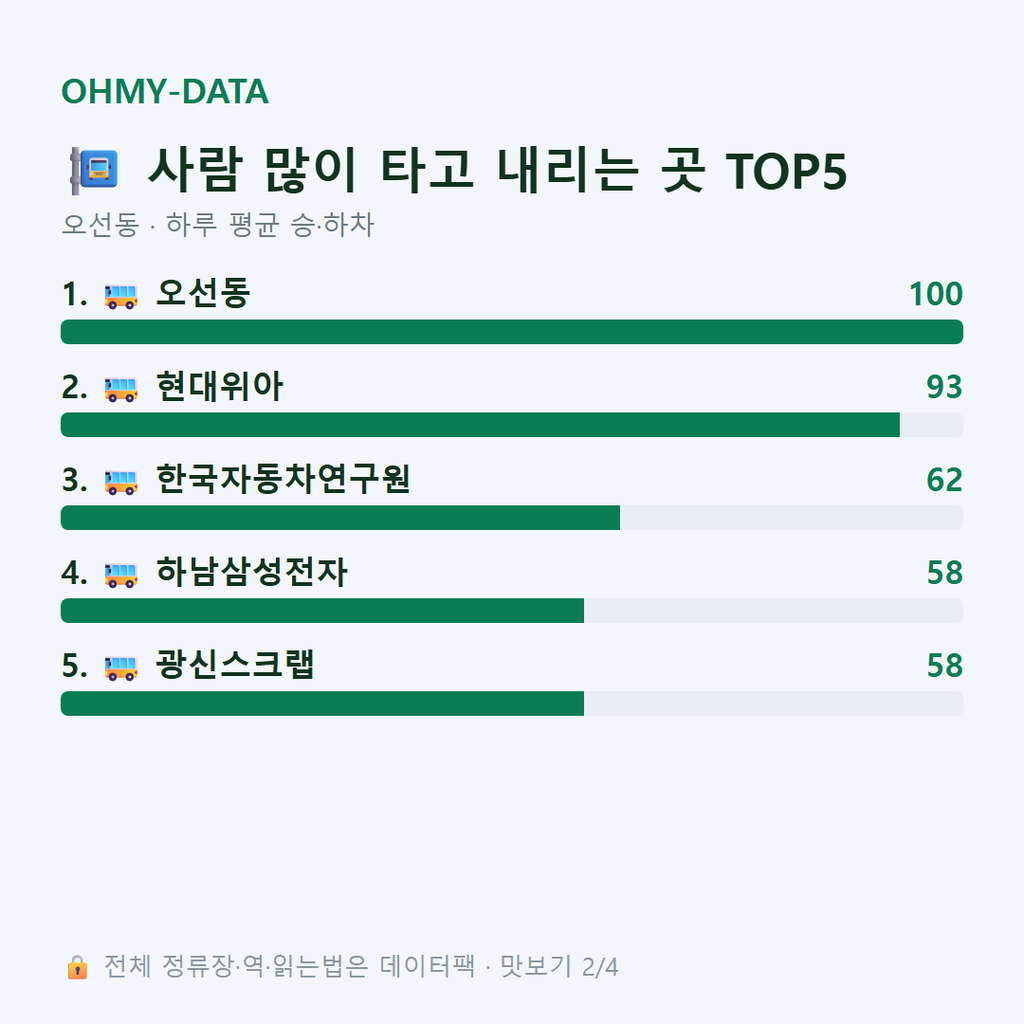The width and height of the screenshot is (1024, 1024).
Task: Select the 오선동 station name
Action: coord(203,293)
